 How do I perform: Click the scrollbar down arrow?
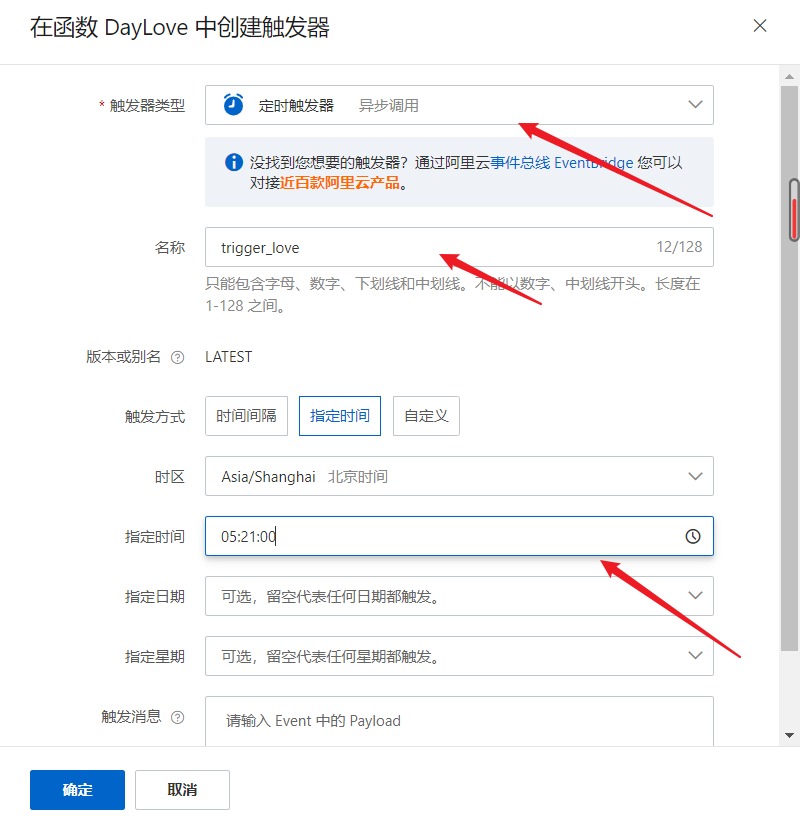(x=789, y=735)
